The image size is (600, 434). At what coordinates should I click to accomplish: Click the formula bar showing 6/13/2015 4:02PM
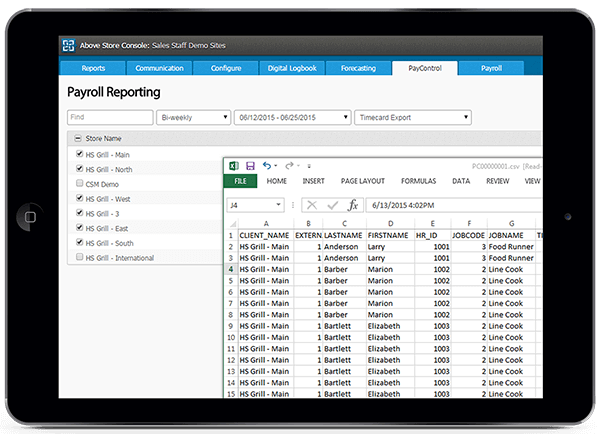tap(454, 205)
